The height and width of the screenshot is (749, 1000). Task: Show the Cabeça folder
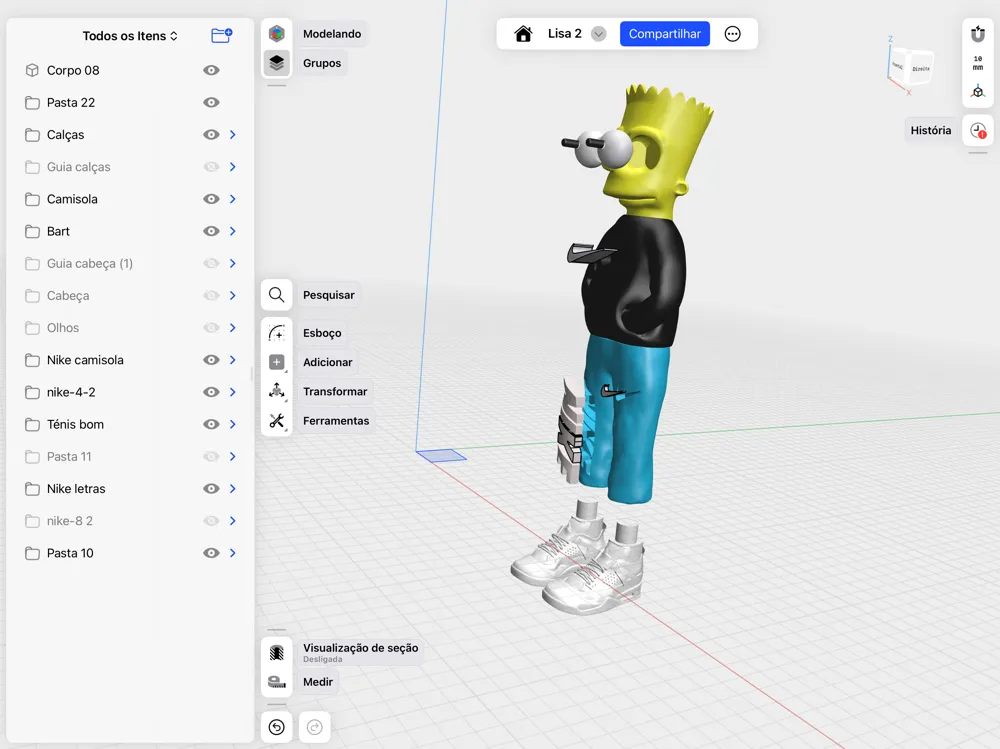pyautogui.click(x=211, y=295)
